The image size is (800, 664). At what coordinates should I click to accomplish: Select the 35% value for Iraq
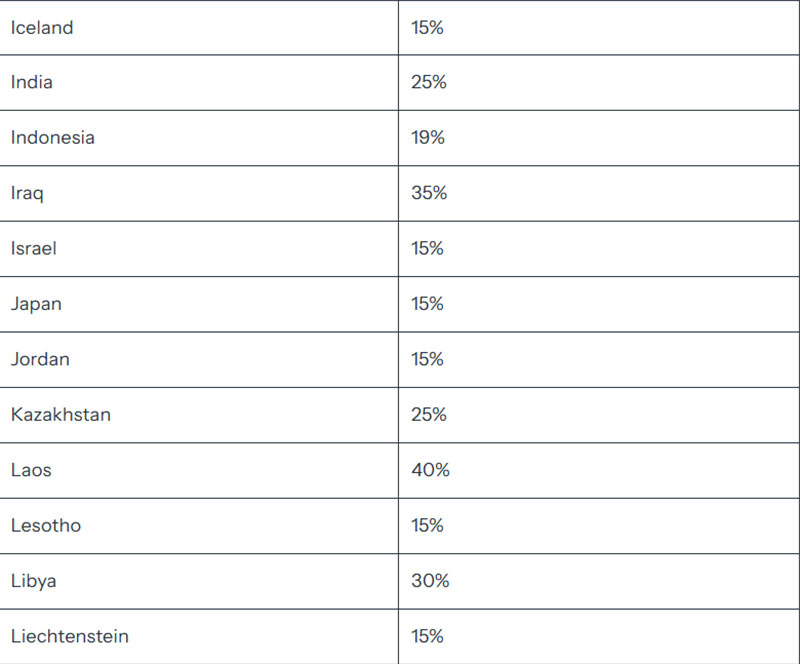pyautogui.click(x=429, y=193)
